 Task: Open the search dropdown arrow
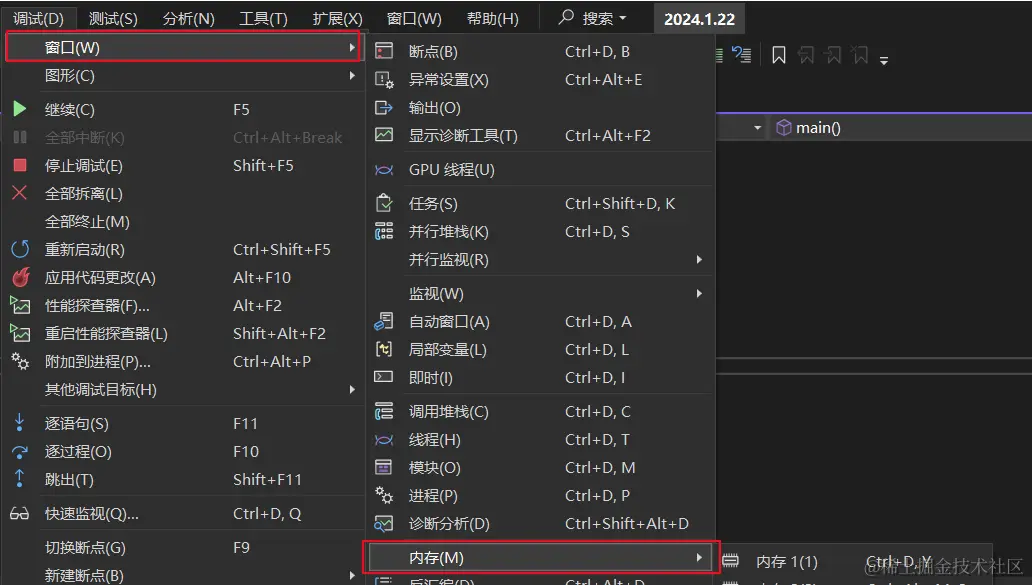623,18
